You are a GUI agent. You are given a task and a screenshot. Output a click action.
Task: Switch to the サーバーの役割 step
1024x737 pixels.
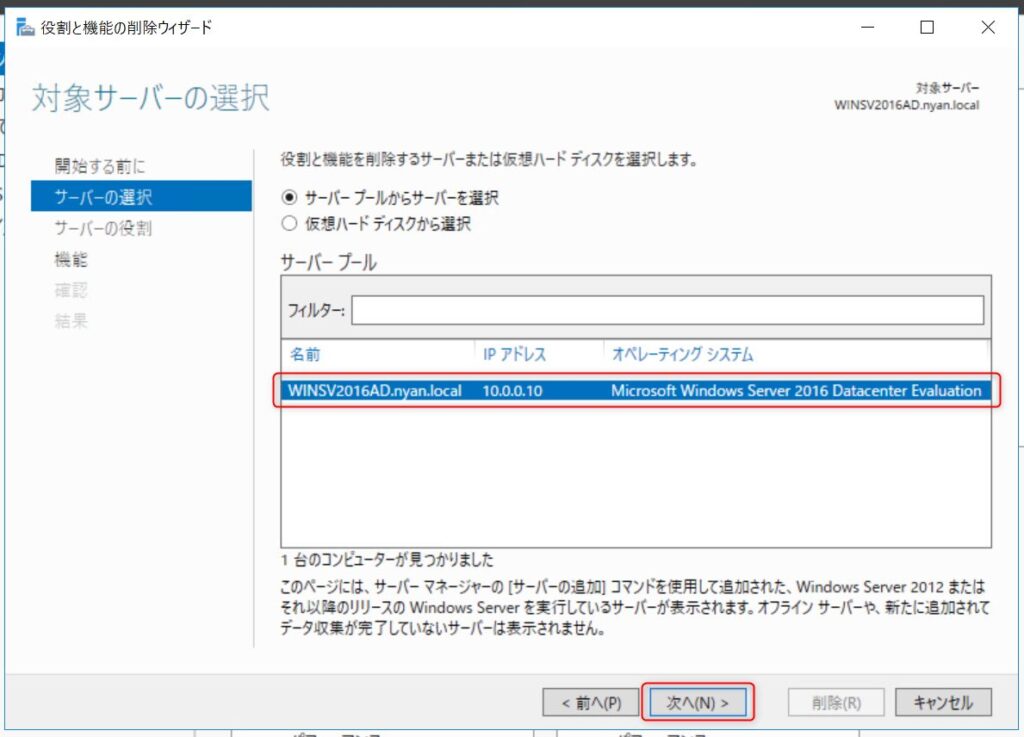point(103,228)
